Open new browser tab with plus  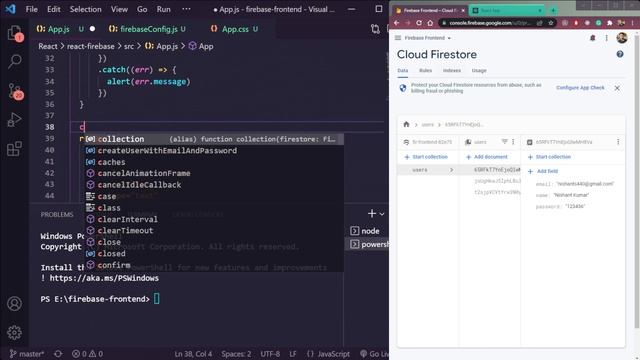click(x=553, y=10)
